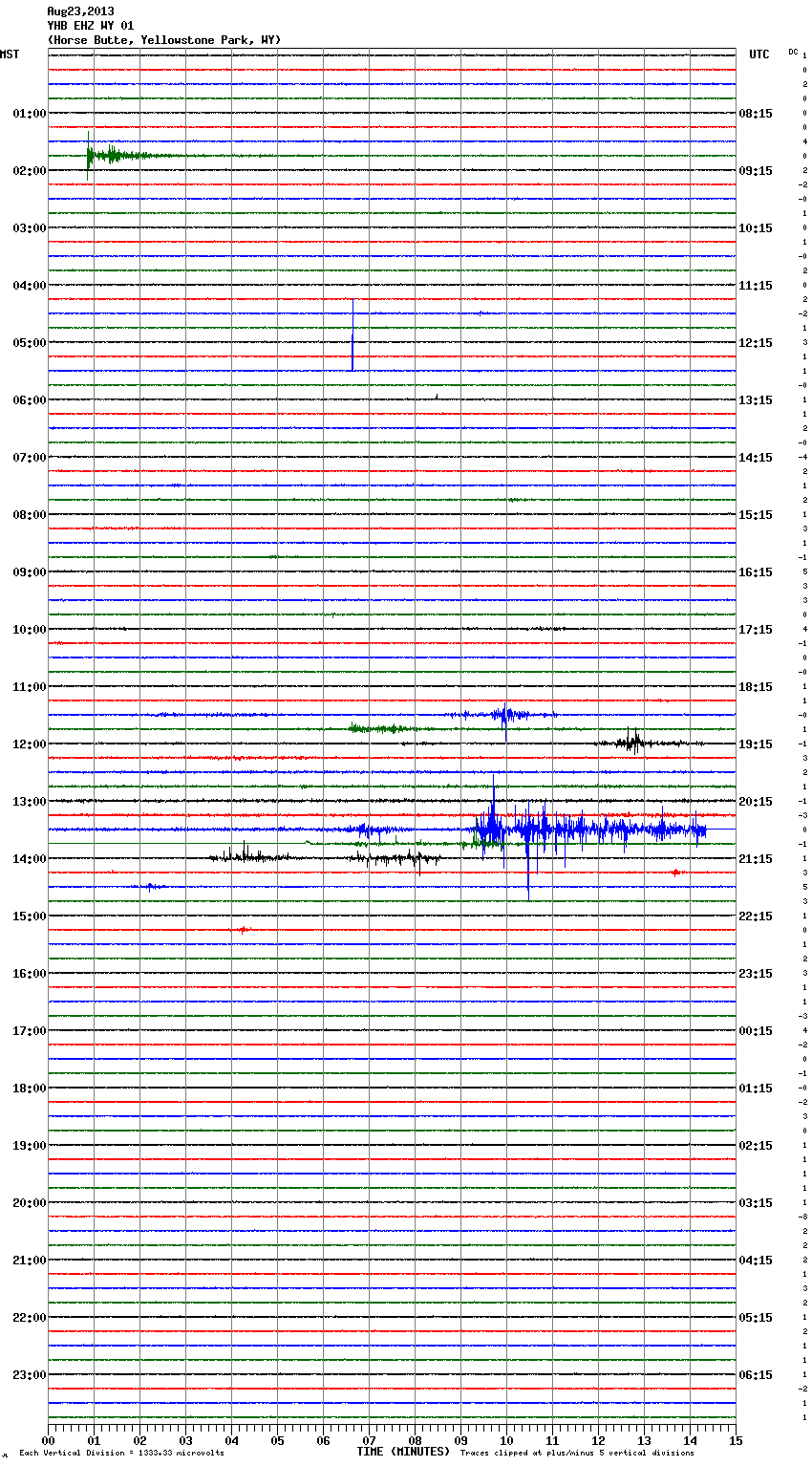Click the 10 tick on the minutes axis
The height and width of the screenshot is (1466, 812).
click(x=506, y=1440)
